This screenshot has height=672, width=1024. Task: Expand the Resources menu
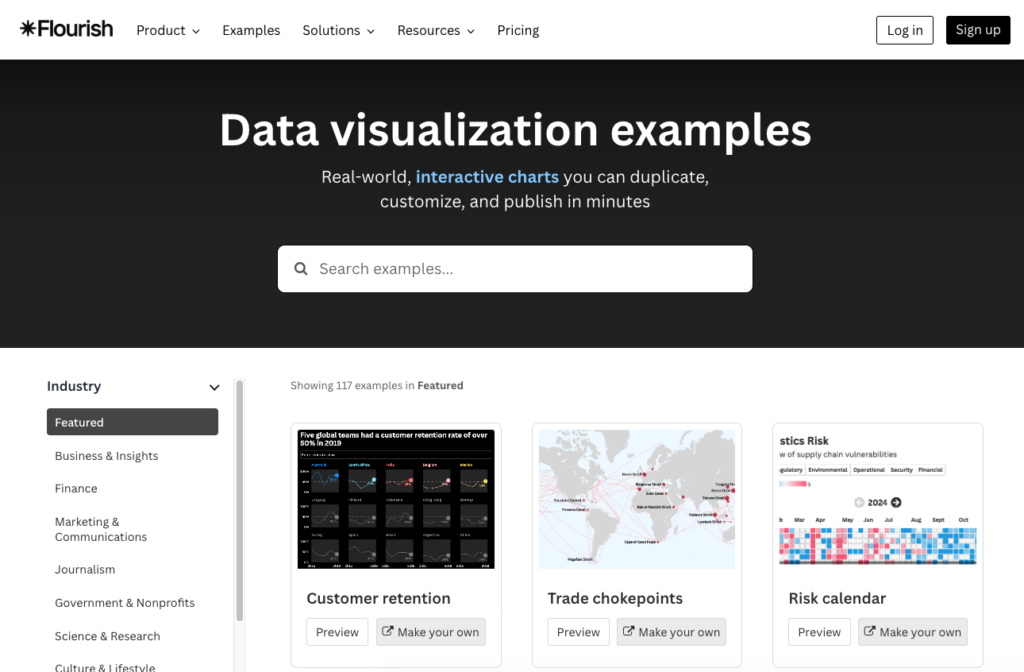tap(436, 30)
